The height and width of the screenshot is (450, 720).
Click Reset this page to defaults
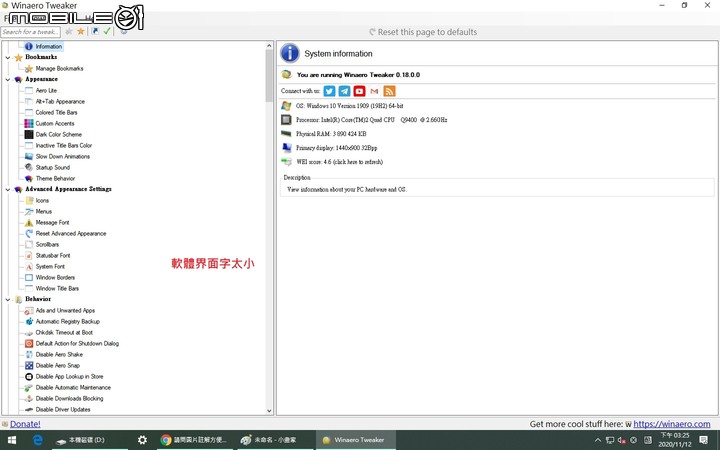[x=423, y=32]
